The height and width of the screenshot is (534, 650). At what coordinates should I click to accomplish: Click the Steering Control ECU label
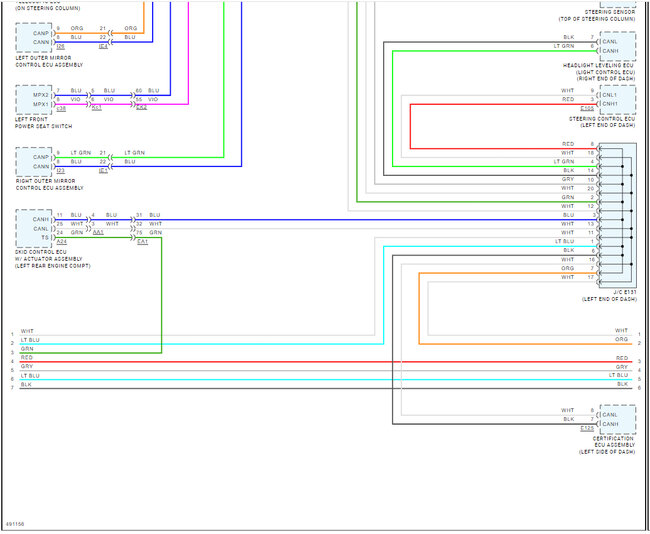pyautogui.click(x=602, y=122)
